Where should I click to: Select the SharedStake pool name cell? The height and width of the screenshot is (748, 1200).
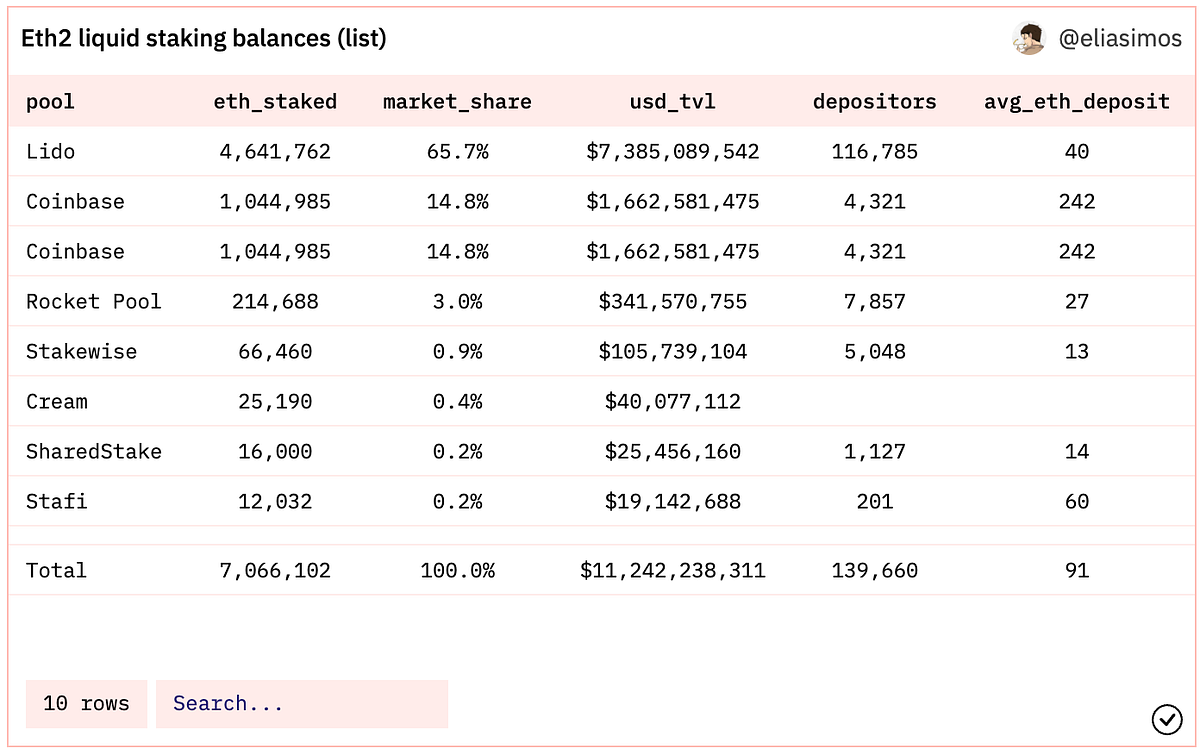[x=94, y=452]
